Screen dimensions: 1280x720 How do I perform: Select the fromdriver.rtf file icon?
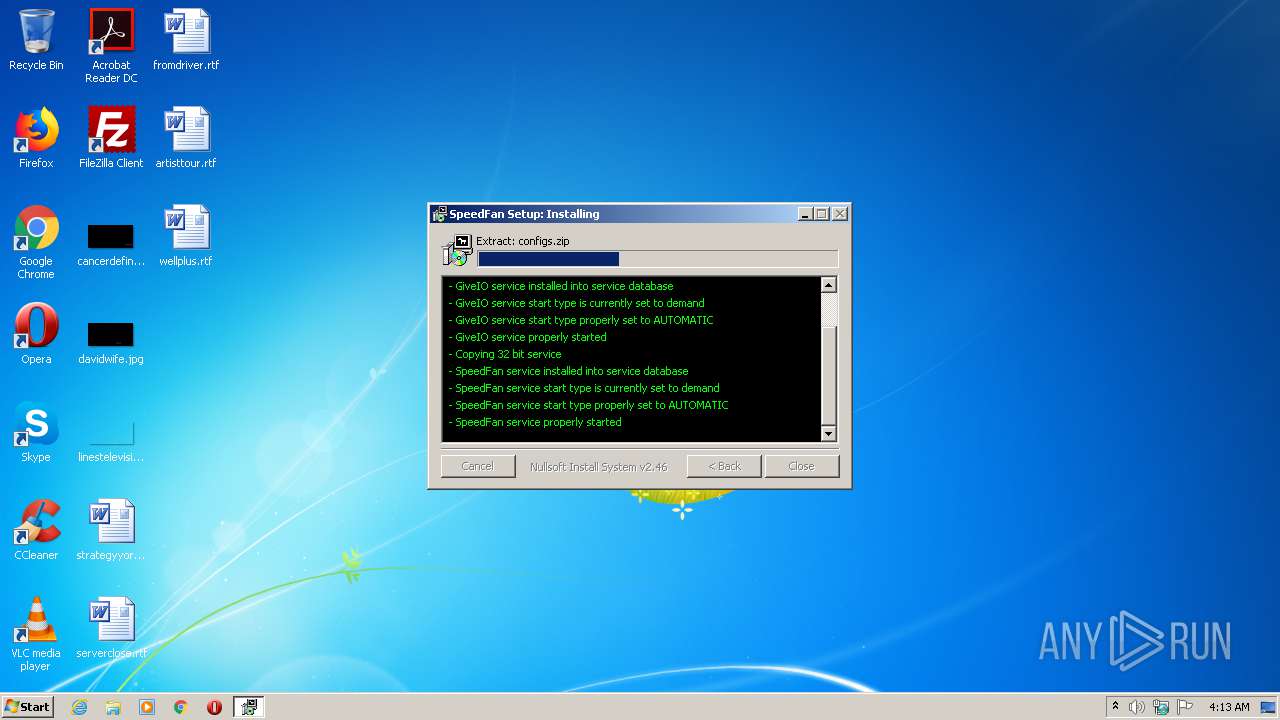tap(186, 40)
